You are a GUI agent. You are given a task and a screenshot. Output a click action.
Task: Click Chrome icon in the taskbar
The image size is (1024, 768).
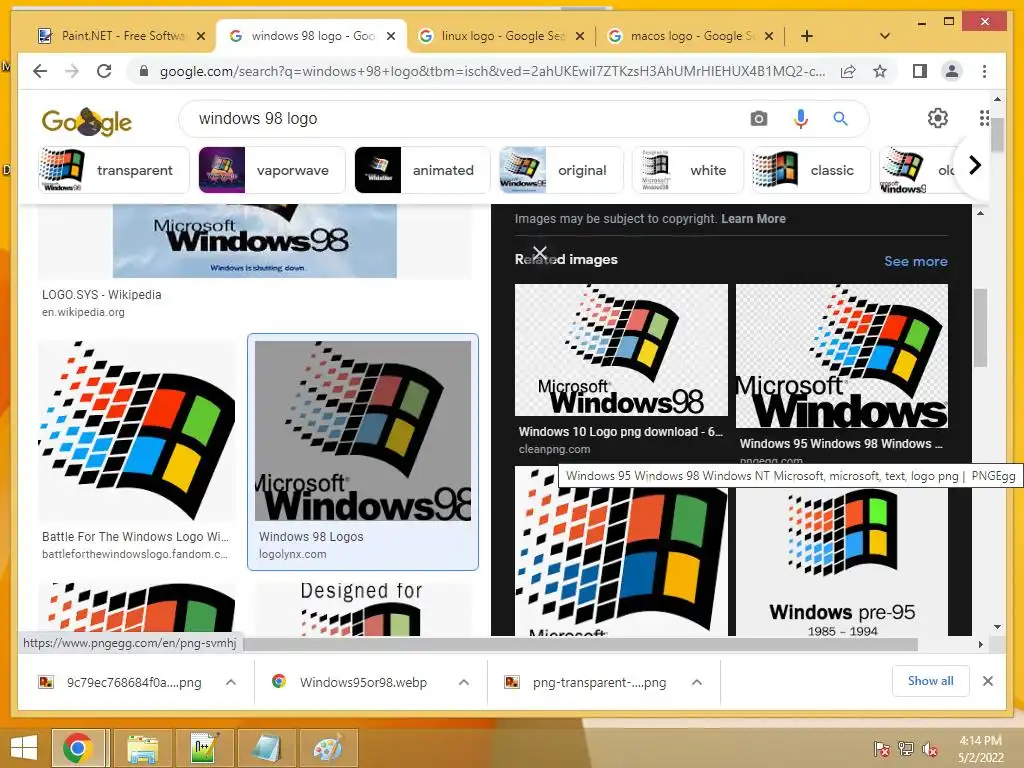[78, 748]
